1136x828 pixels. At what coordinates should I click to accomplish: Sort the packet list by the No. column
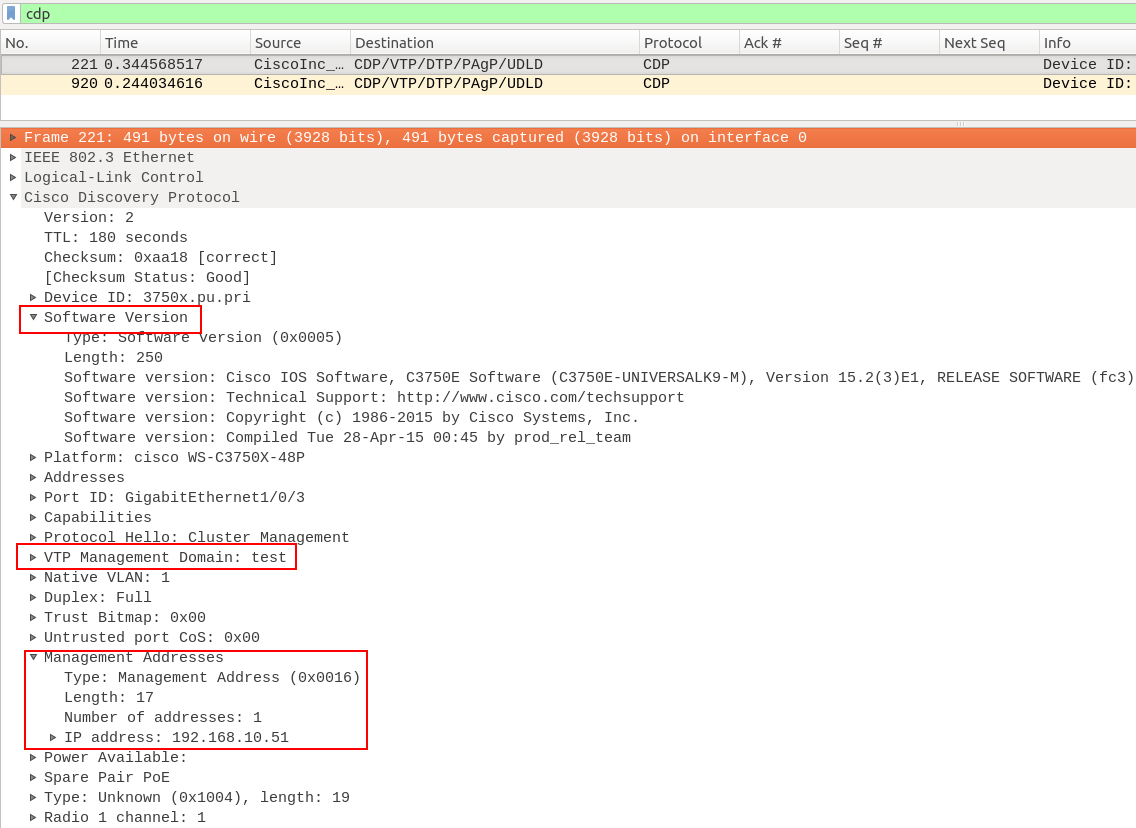(x=50, y=43)
